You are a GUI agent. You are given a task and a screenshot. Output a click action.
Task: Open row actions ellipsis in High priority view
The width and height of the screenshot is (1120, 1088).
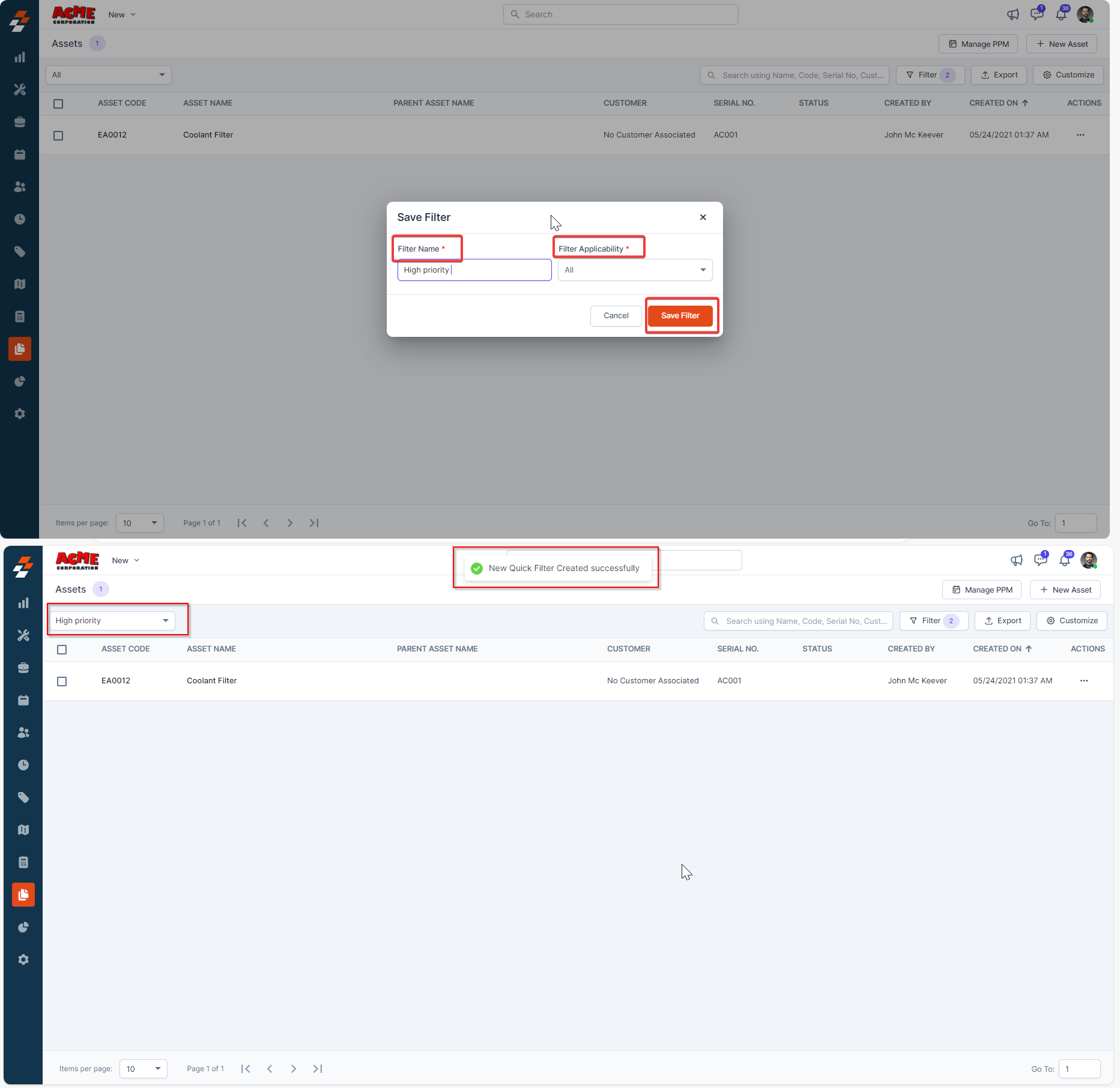[x=1084, y=681]
